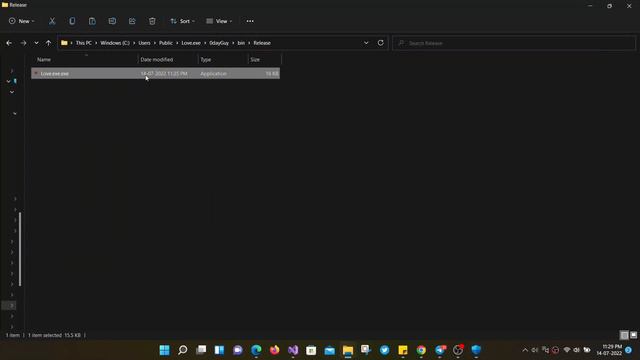Open File Explorer on taskbar

pos(348,350)
